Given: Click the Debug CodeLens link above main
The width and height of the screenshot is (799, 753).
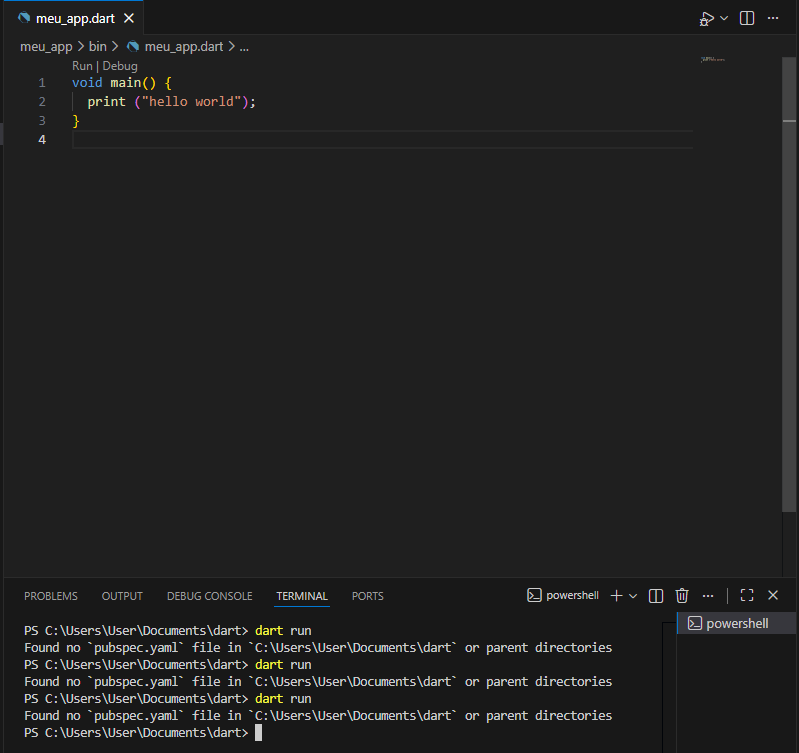Looking at the screenshot, I should point(119,66).
